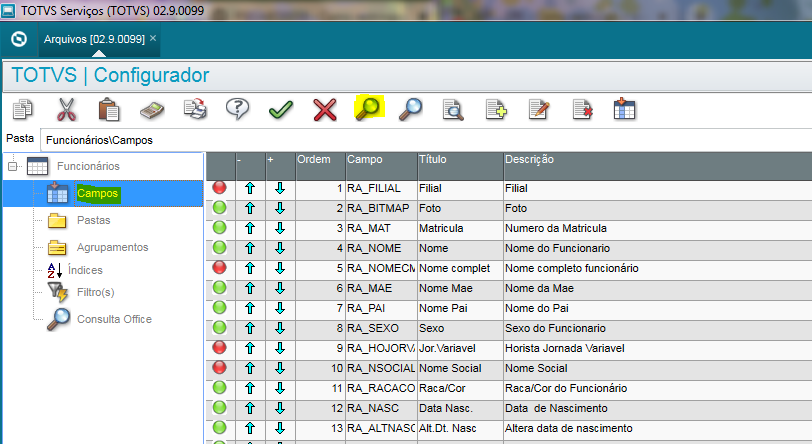Click the 'Jor.Variavel' title cell
Viewport: 812px width, 444px height.
coord(460,348)
